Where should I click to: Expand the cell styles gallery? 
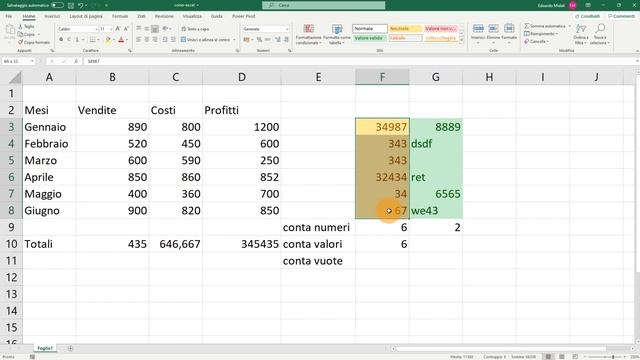click(x=462, y=40)
